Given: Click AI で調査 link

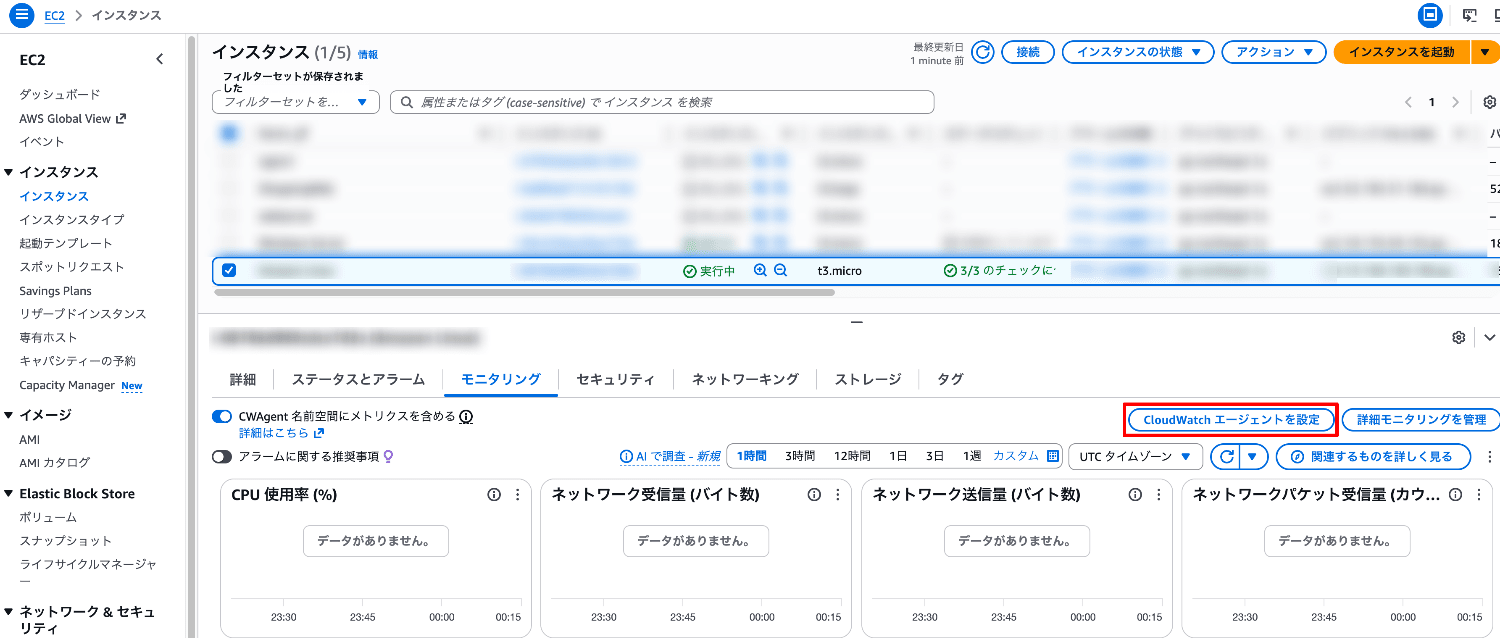Looking at the screenshot, I should click(x=670, y=456).
